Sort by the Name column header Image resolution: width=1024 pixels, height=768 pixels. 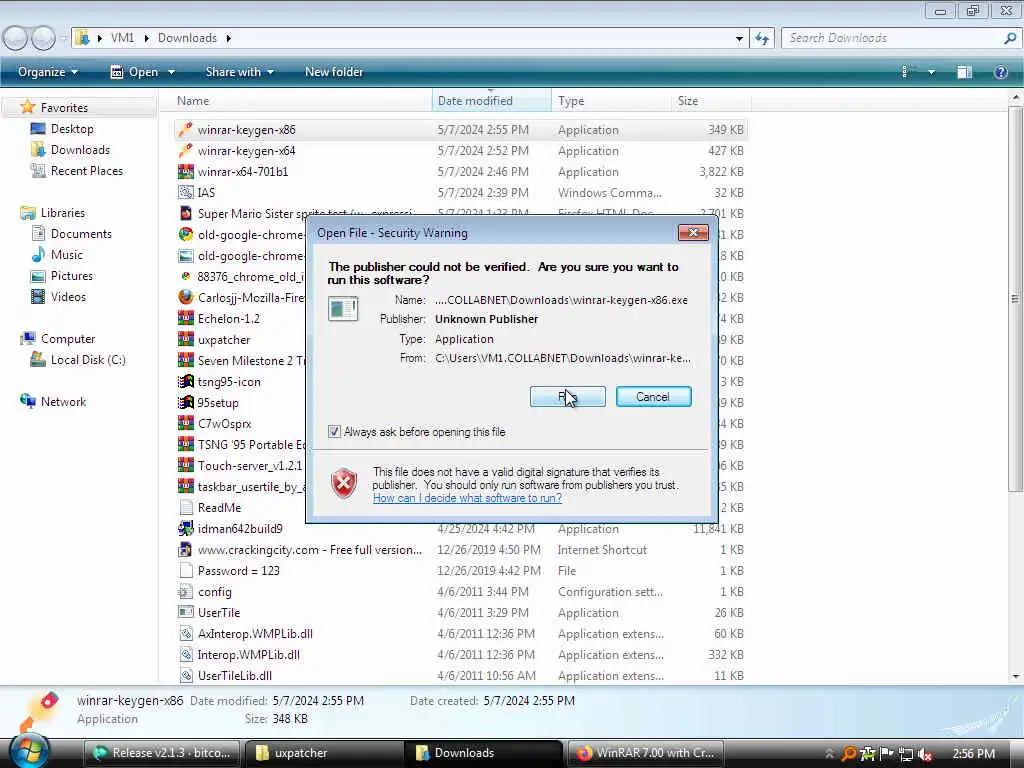click(x=301, y=101)
